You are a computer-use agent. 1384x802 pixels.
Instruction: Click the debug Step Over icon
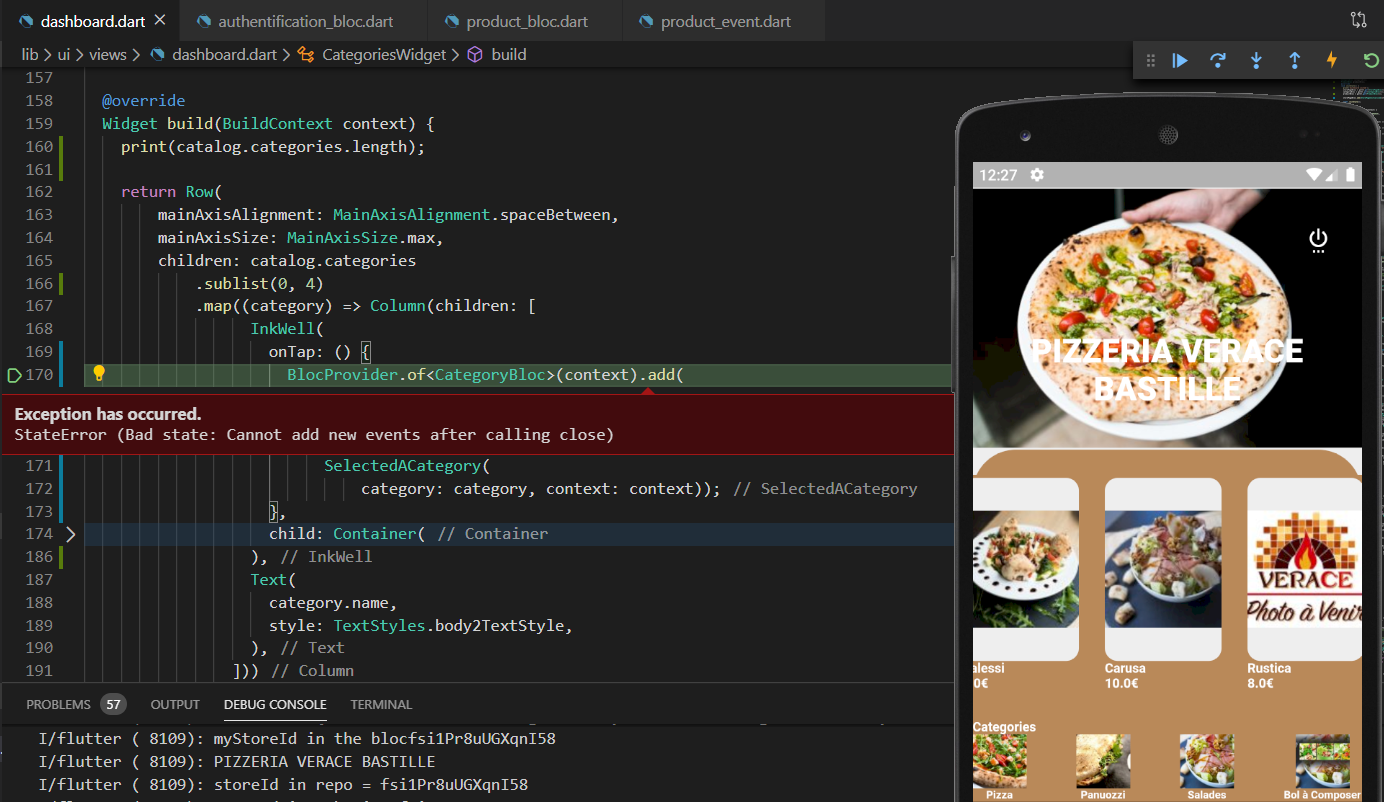[1218, 61]
